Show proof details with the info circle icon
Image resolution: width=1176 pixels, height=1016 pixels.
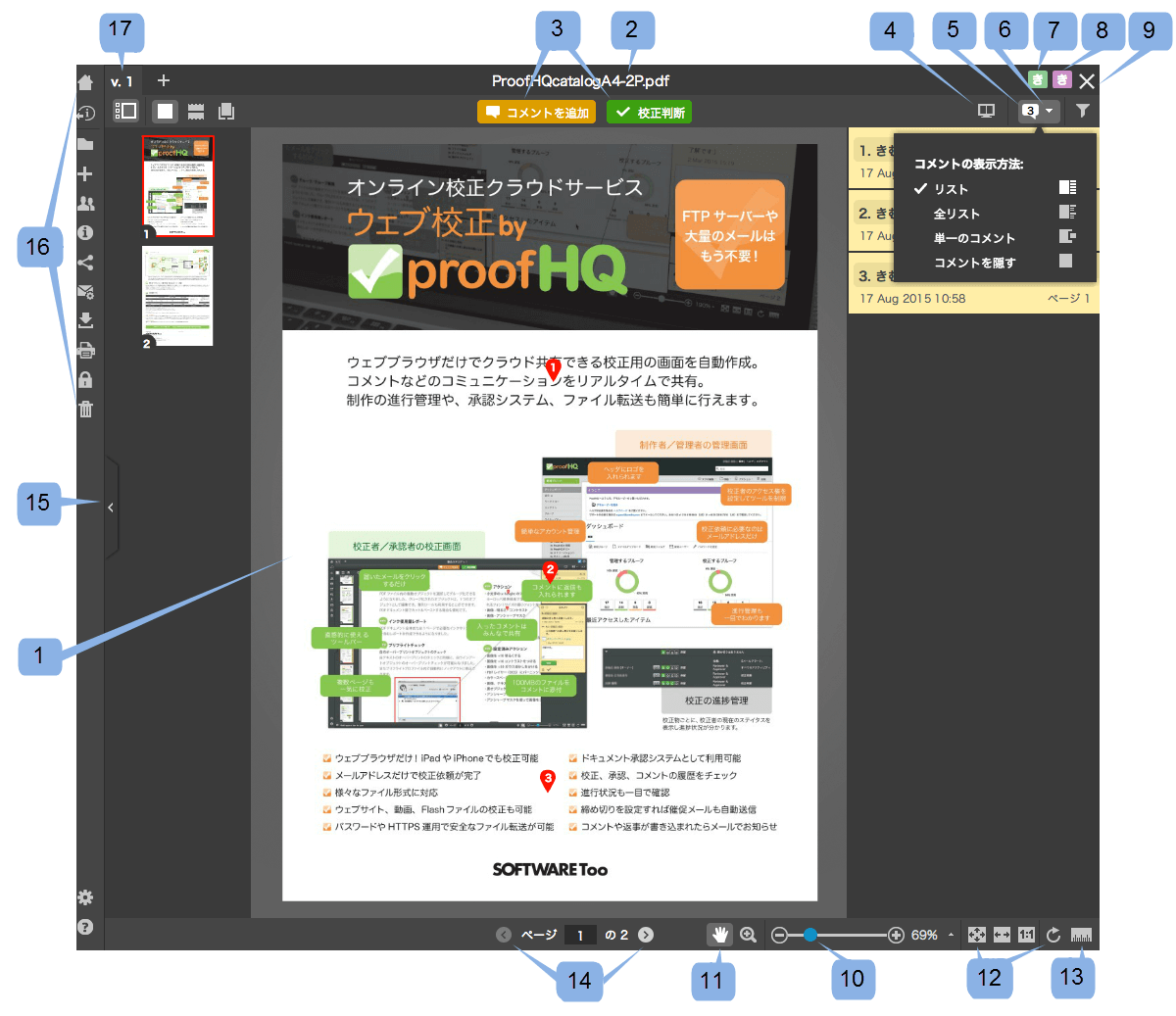[85, 232]
